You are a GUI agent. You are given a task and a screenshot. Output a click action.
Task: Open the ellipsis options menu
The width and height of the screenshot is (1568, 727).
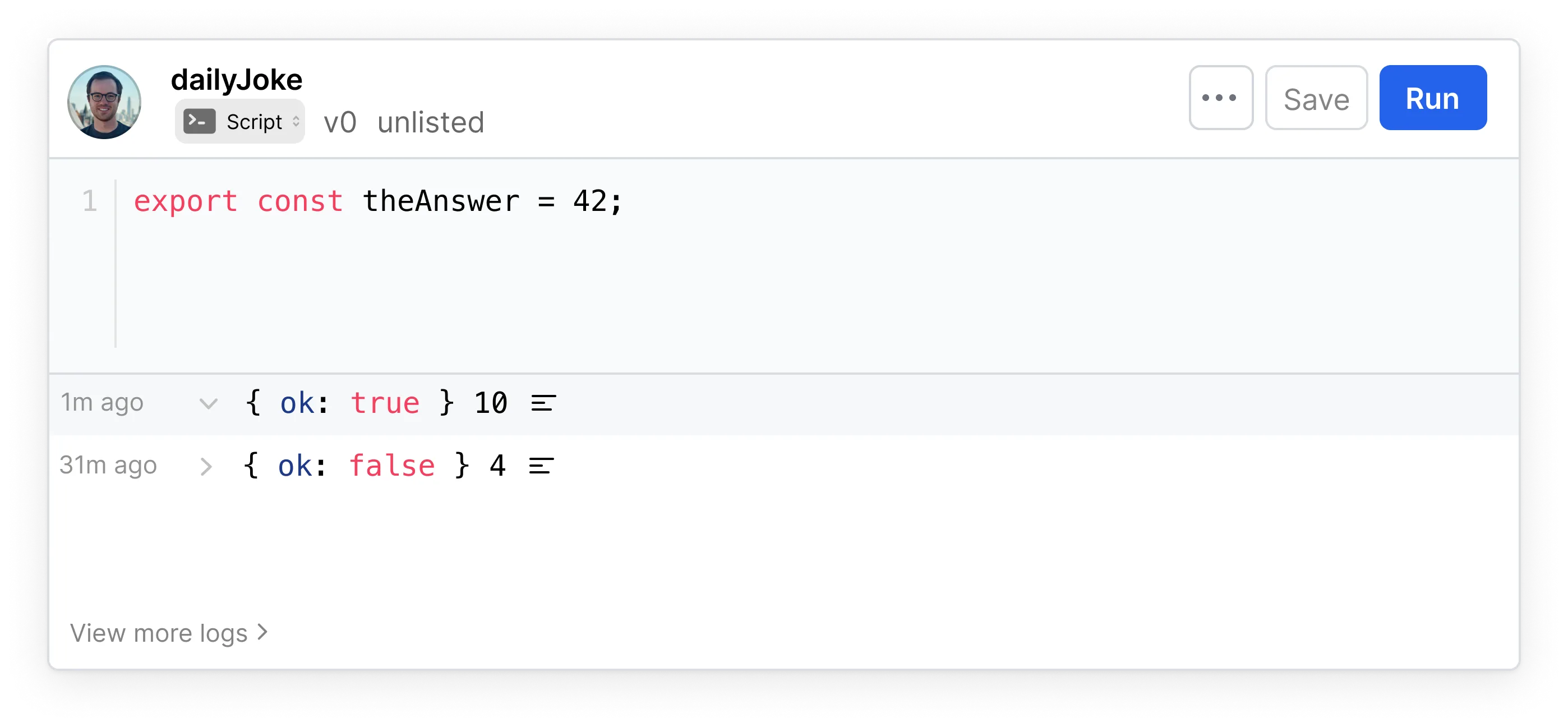tap(1221, 98)
